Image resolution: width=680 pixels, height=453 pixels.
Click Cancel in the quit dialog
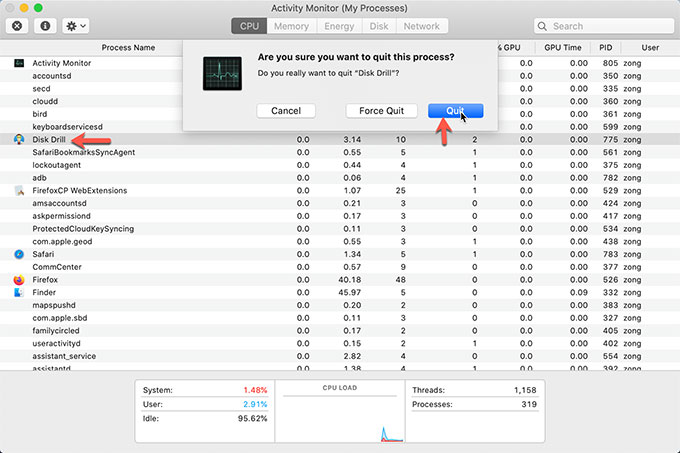(286, 111)
